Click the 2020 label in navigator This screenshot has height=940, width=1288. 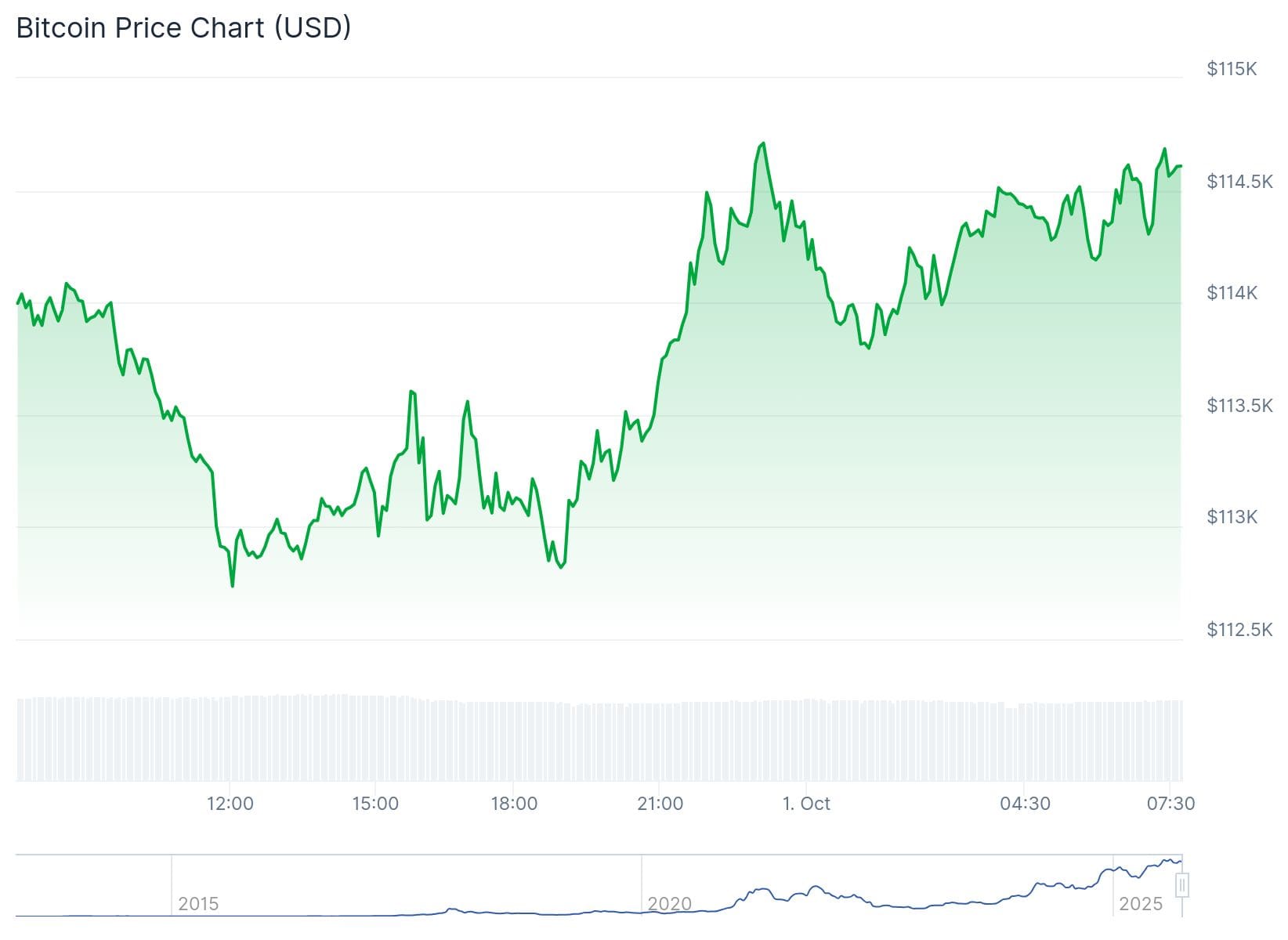[670, 904]
